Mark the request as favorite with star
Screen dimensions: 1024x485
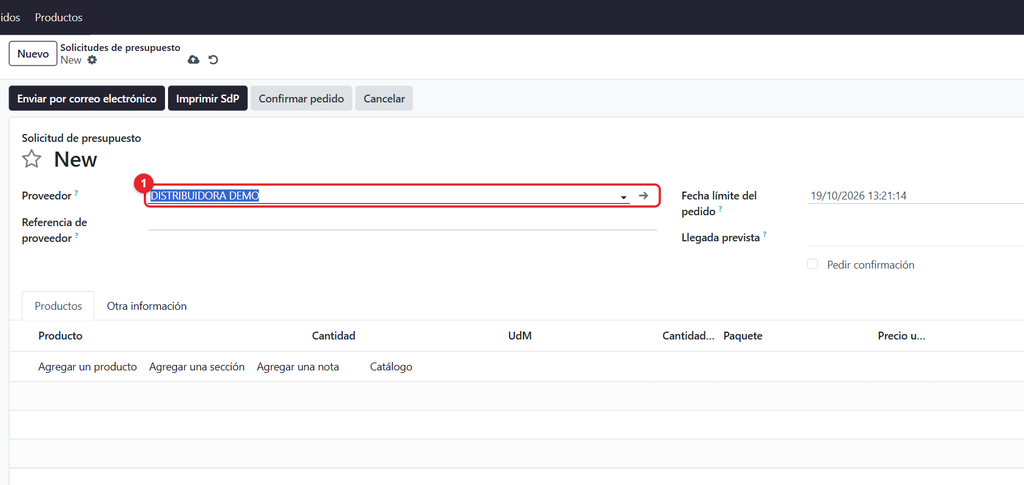(x=31, y=159)
